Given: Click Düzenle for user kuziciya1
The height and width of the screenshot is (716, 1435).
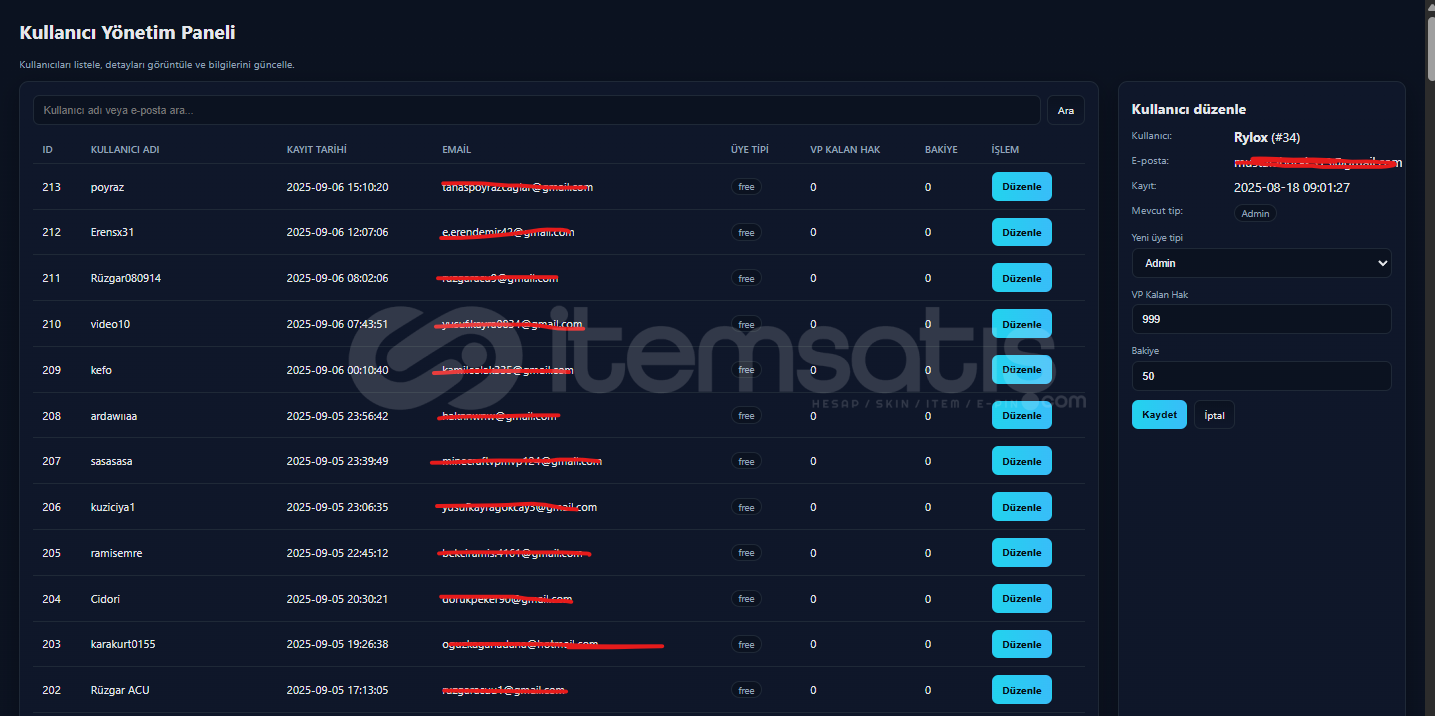Looking at the screenshot, I should (x=1021, y=507).
